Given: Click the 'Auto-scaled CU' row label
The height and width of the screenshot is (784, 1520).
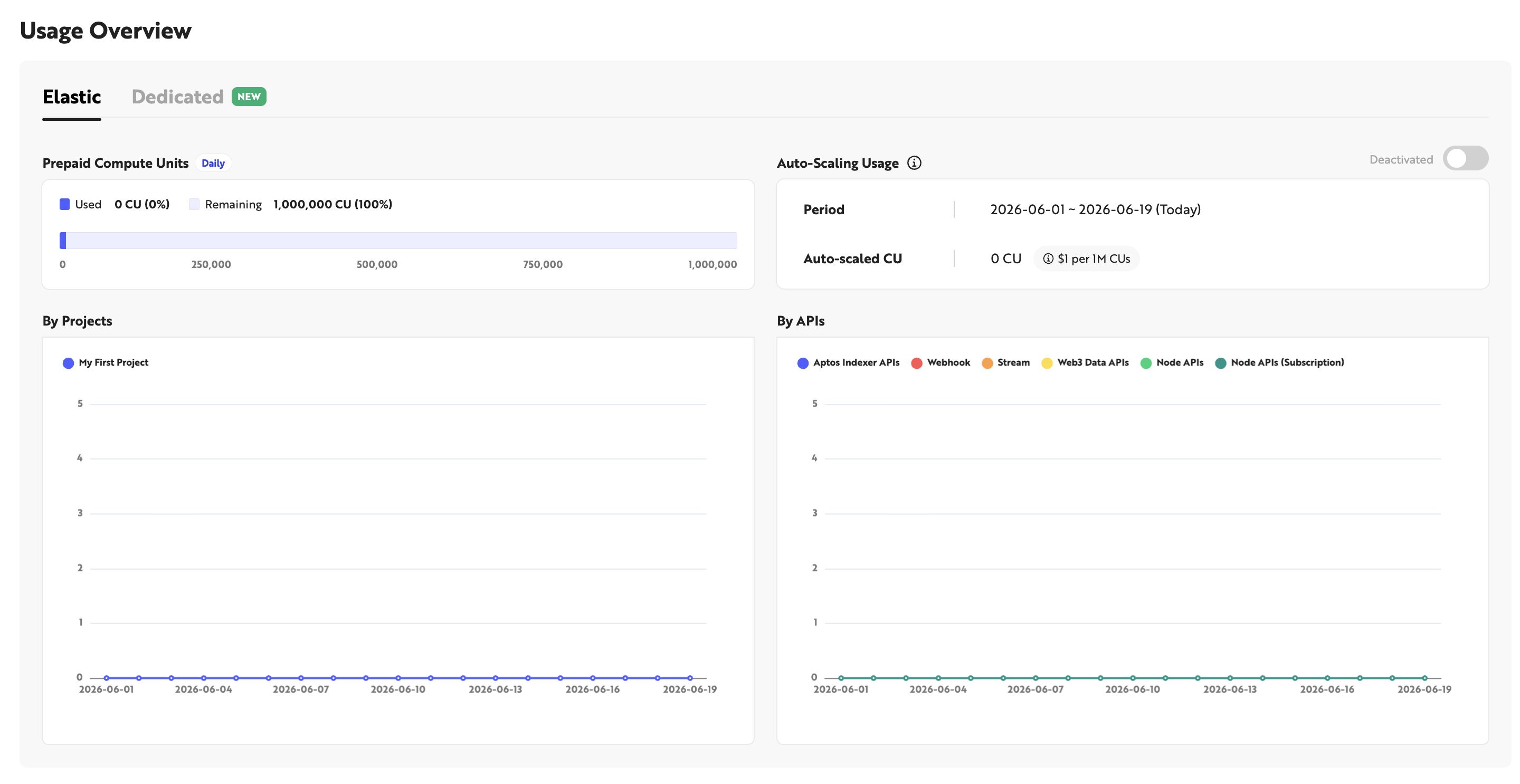Looking at the screenshot, I should [853, 259].
